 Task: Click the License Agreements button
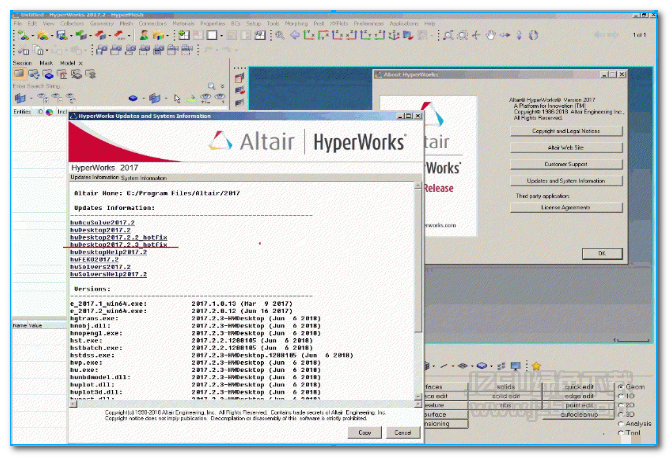tap(566, 207)
